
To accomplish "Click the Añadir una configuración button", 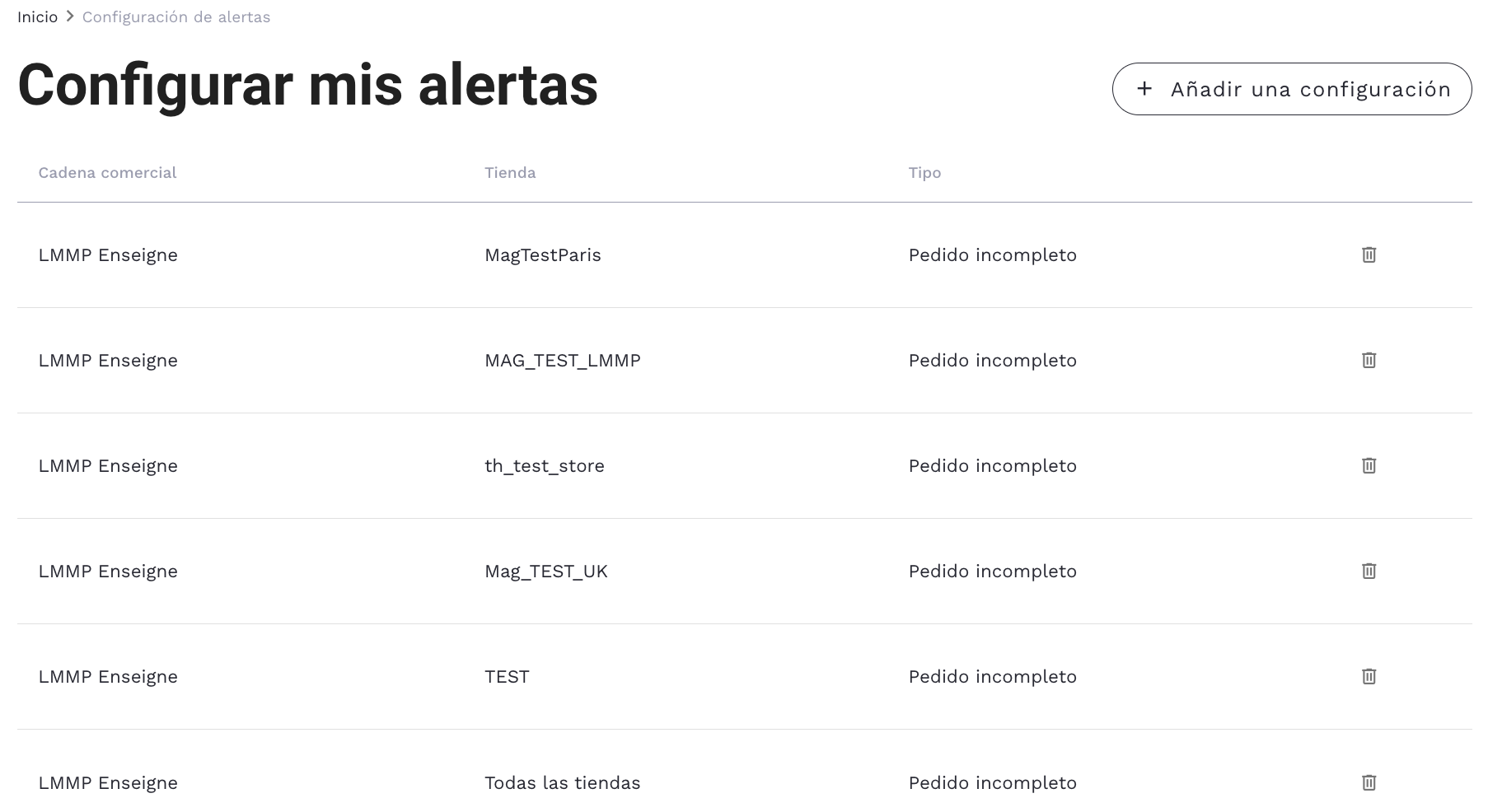I will tap(1291, 89).
